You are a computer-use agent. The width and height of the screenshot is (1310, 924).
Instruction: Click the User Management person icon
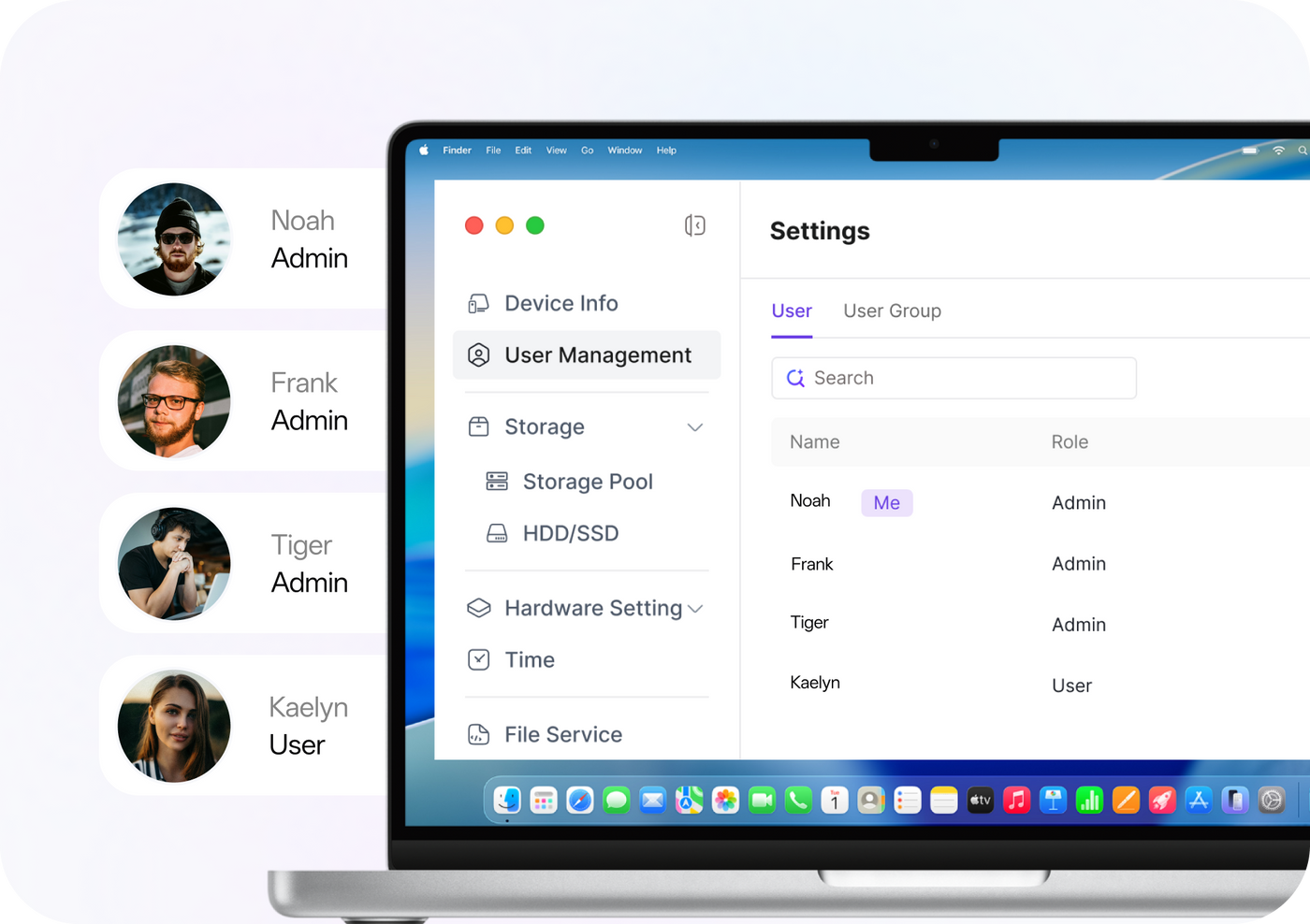click(x=478, y=355)
